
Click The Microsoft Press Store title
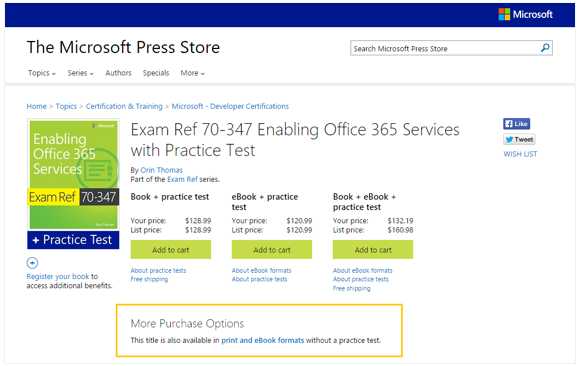[123, 47]
